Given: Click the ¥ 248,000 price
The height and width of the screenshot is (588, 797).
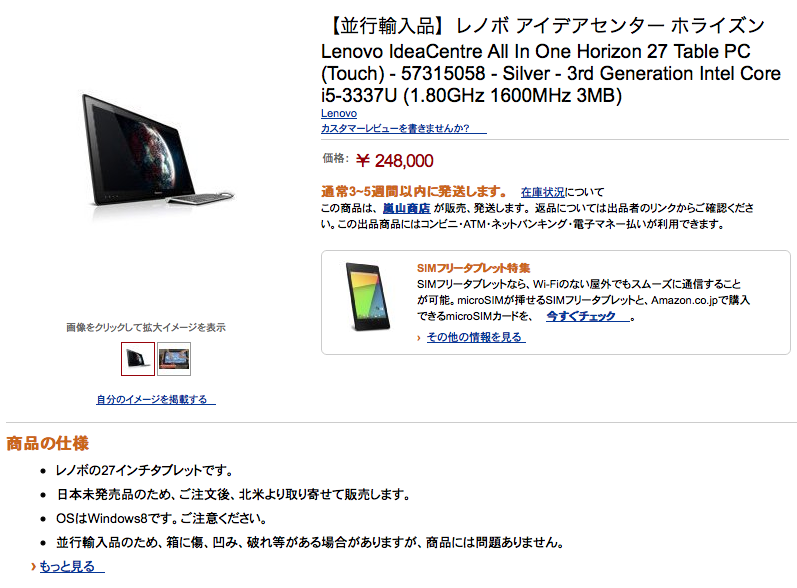Looking at the screenshot, I should (394, 161).
